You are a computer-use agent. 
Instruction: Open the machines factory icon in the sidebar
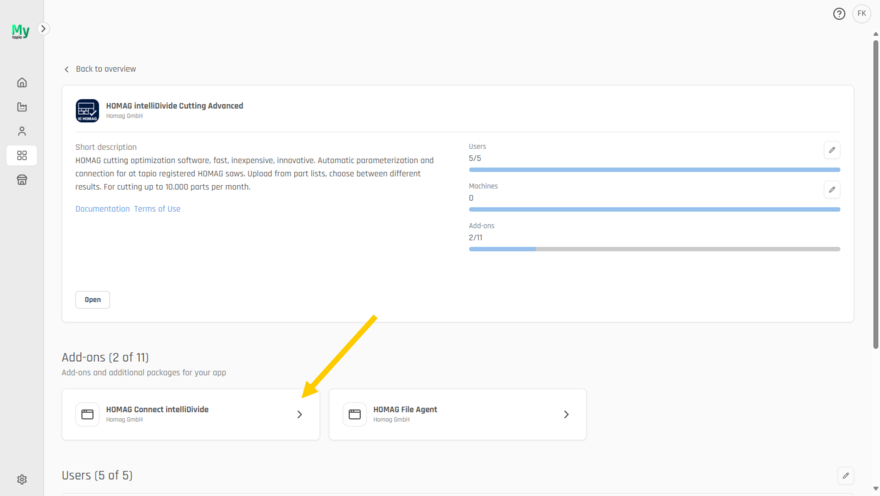pyautogui.click(x=22, y=107)
